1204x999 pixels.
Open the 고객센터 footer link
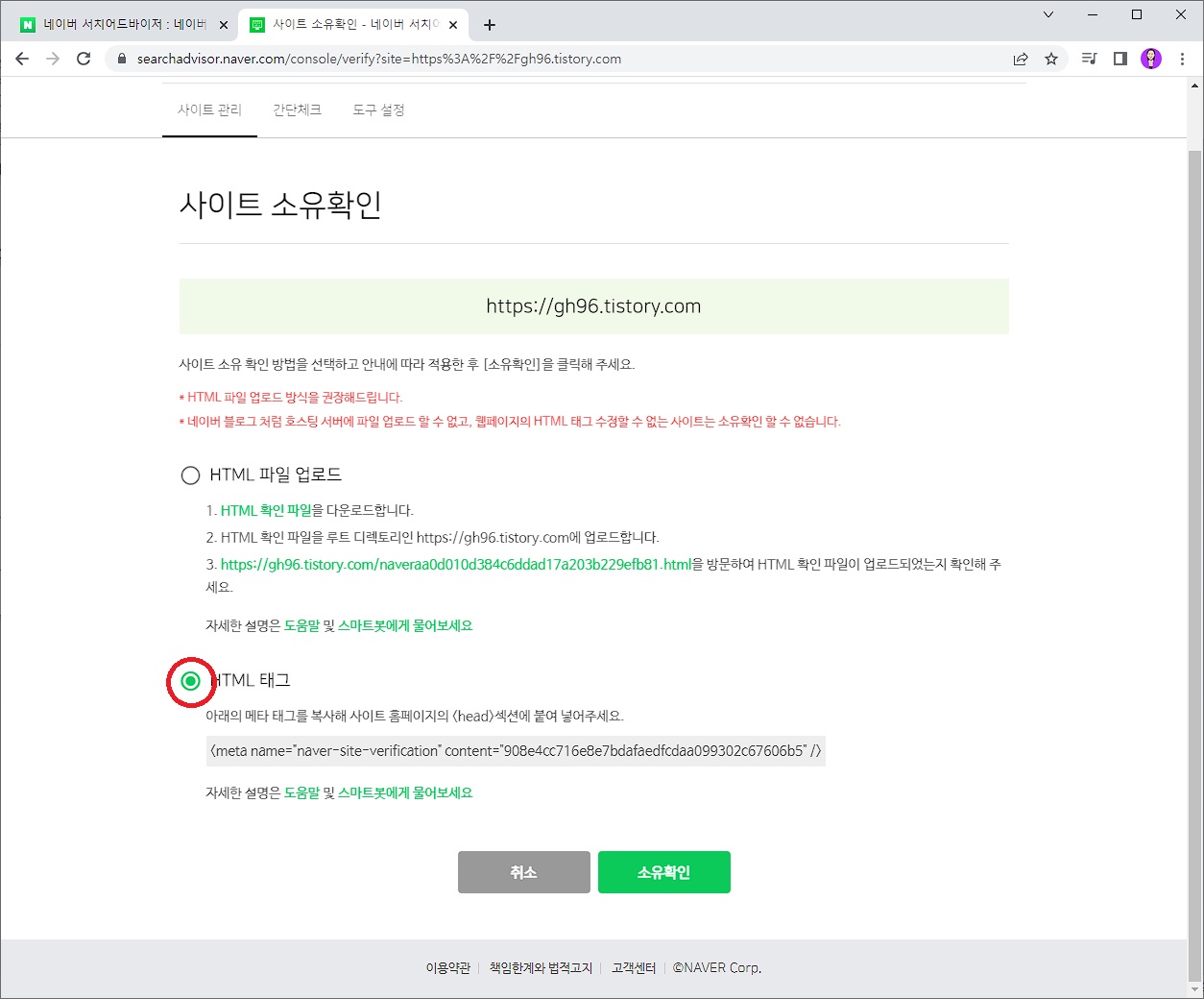click(634, 968)
